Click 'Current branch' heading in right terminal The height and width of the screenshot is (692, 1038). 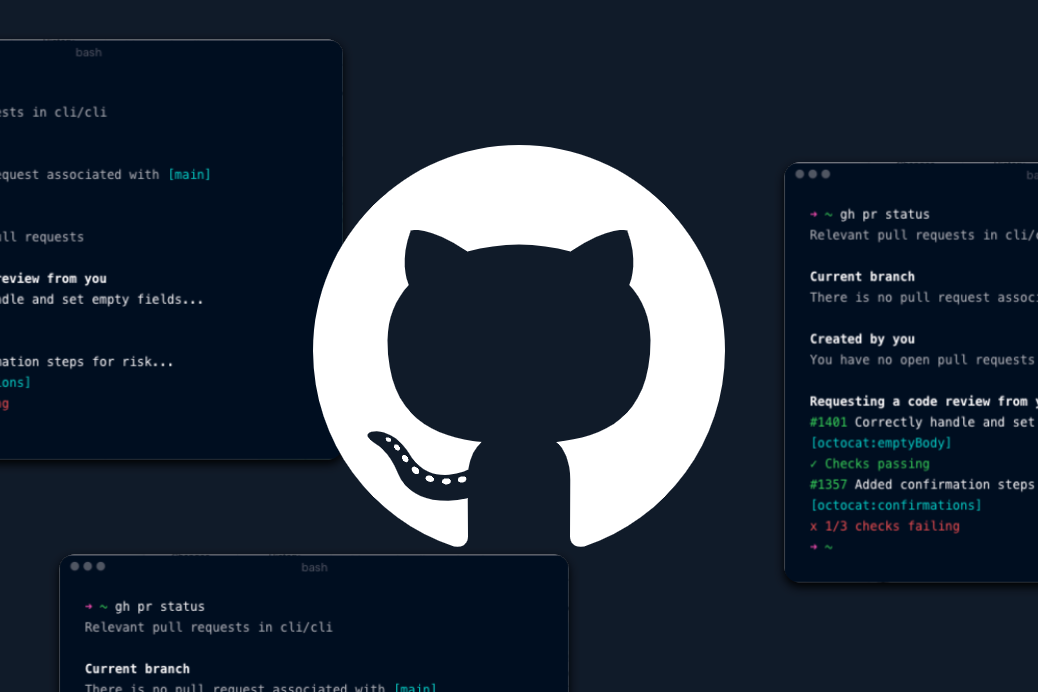862,277
